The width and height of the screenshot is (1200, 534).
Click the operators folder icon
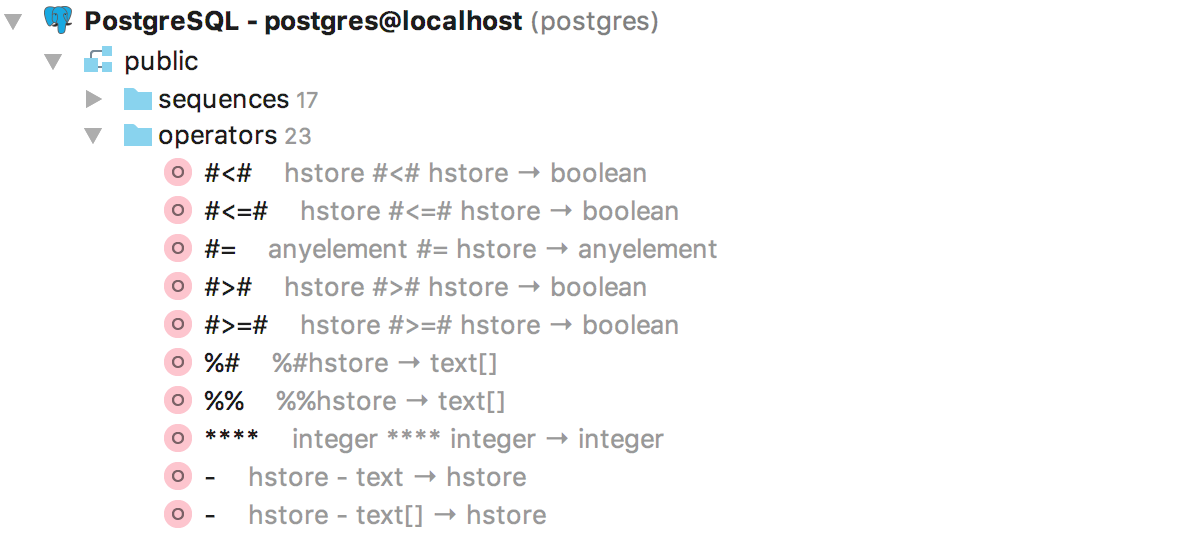137,135
